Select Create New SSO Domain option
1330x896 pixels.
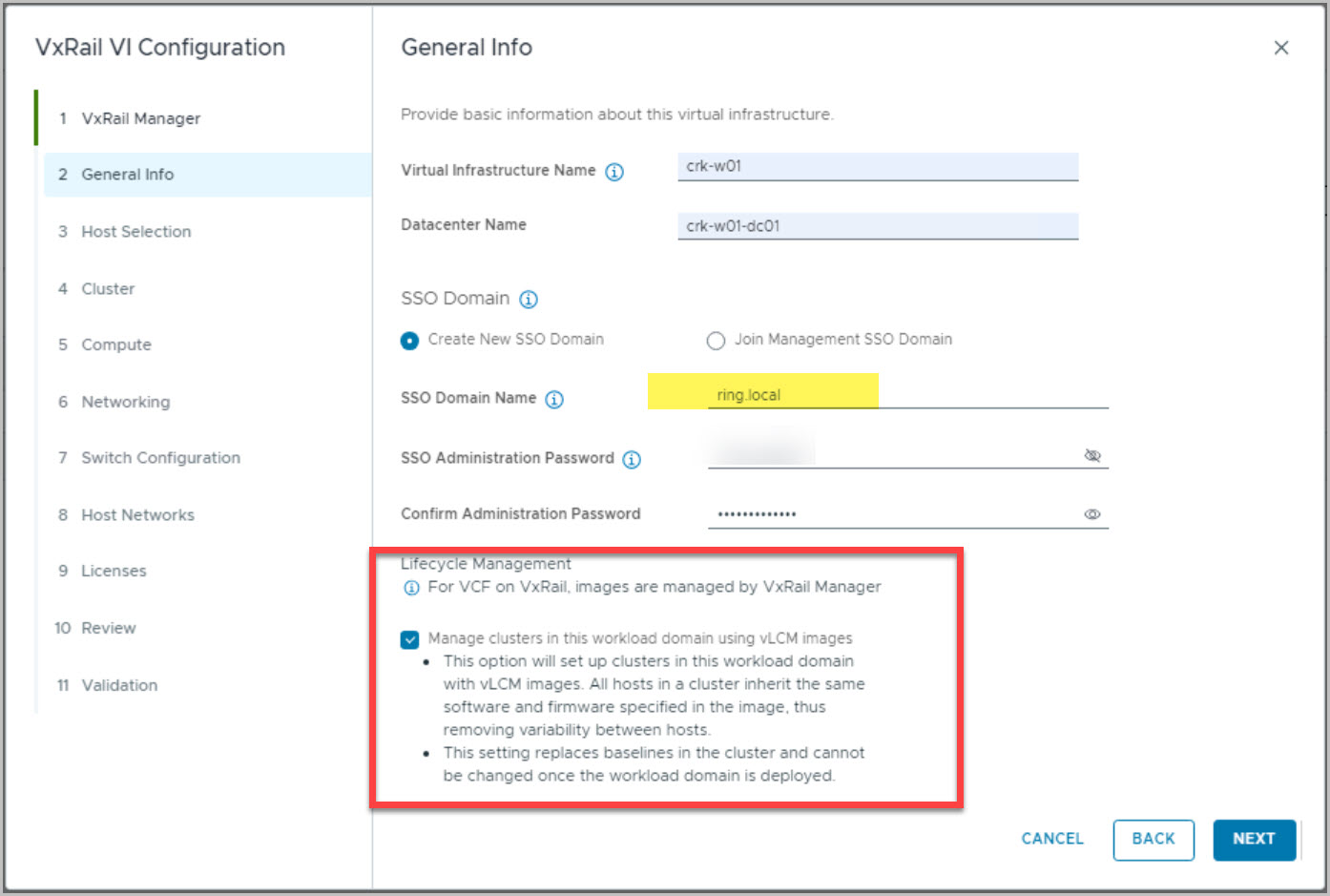(x=409, y=341)
